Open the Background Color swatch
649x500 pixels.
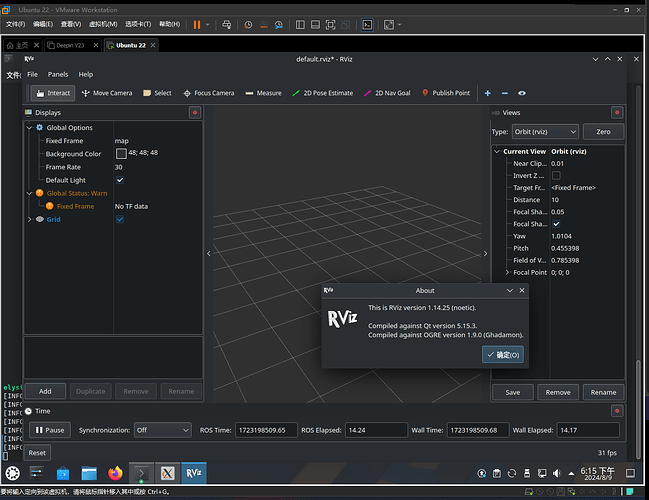tap(121, 154)
